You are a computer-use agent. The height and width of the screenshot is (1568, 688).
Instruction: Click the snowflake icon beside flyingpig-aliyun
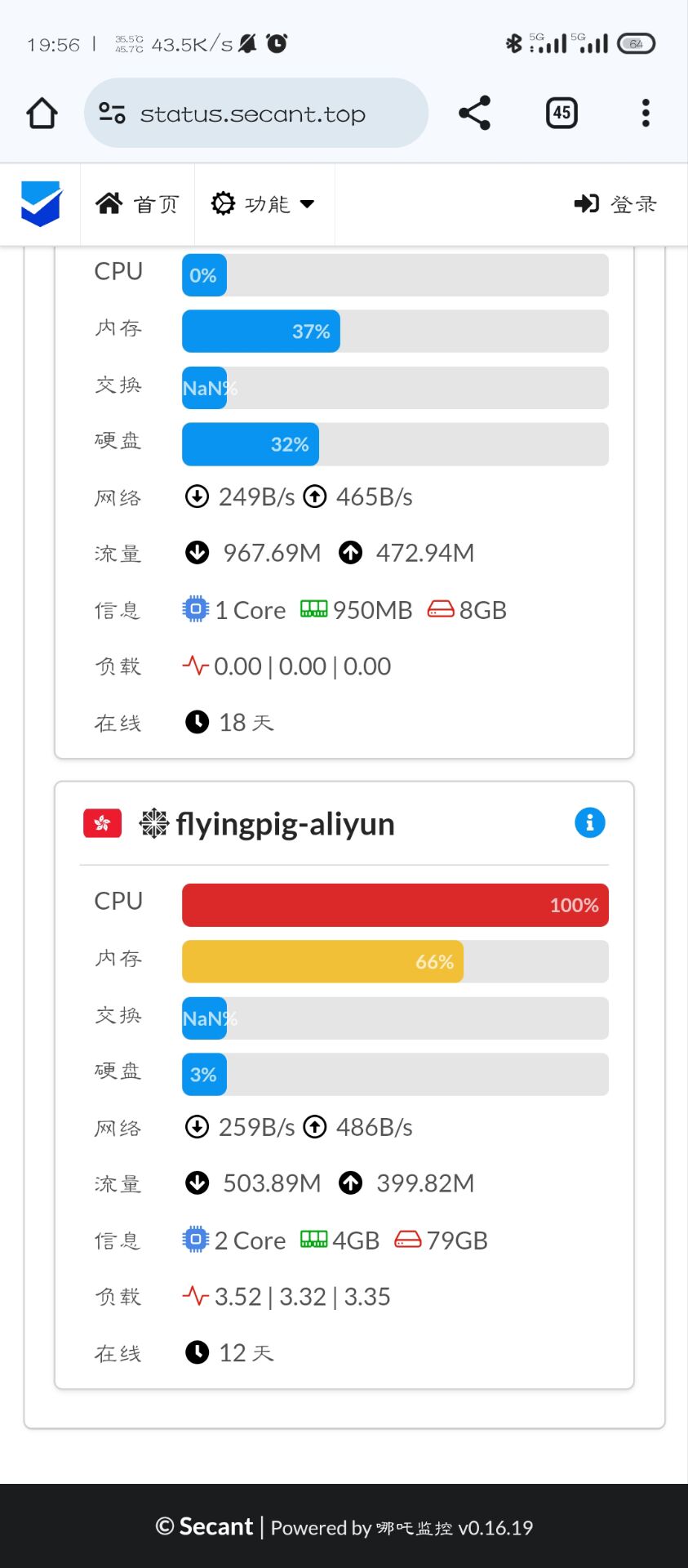click(153, 823)
